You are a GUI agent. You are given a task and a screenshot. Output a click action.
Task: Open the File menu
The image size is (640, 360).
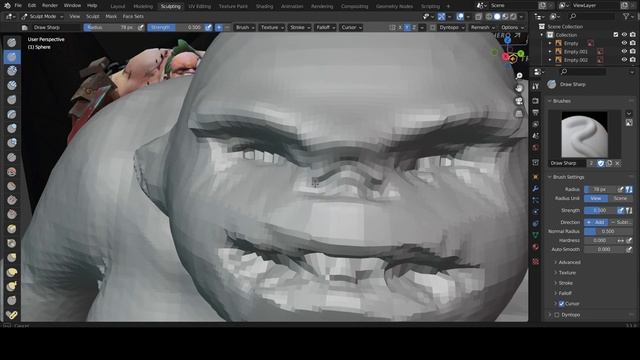pos(18,6)
